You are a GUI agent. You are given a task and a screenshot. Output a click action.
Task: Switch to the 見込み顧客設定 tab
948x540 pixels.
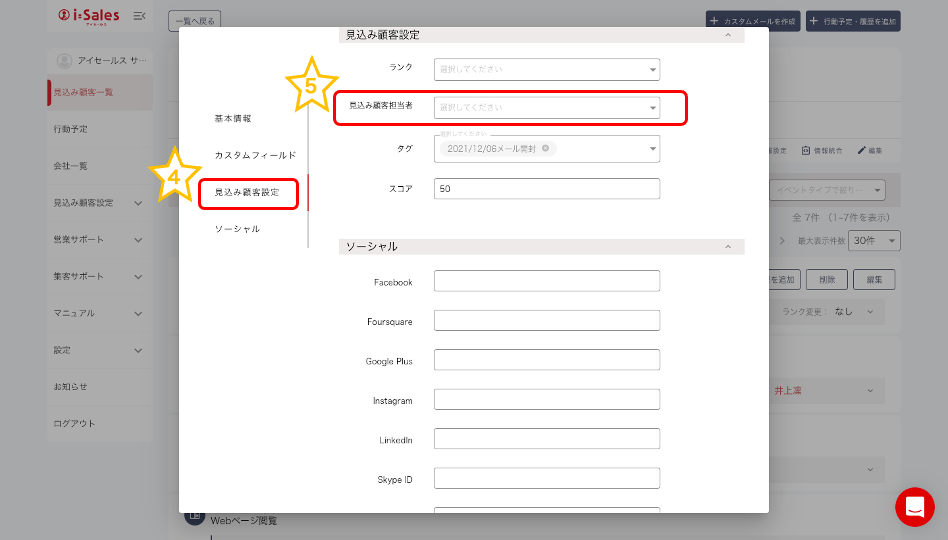click(x=247, y=192)
